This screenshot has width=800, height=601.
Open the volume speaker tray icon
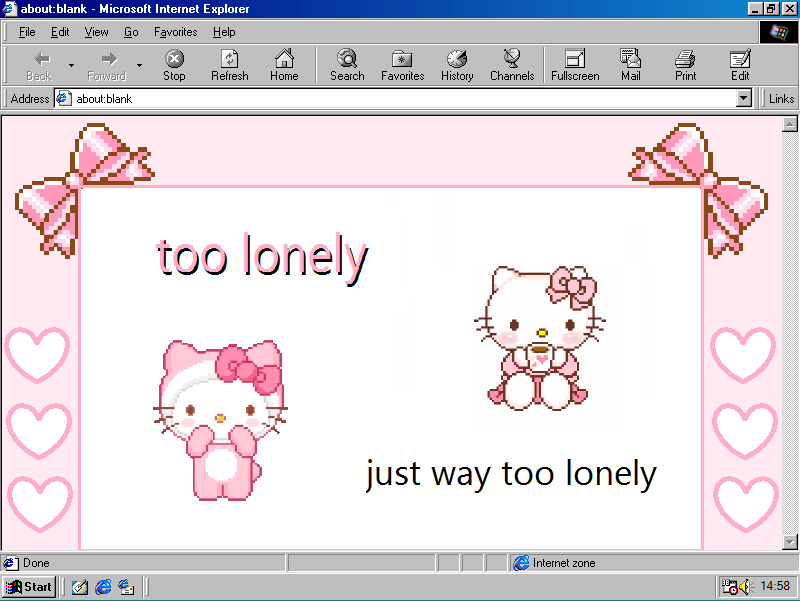(x=745, y=587)
